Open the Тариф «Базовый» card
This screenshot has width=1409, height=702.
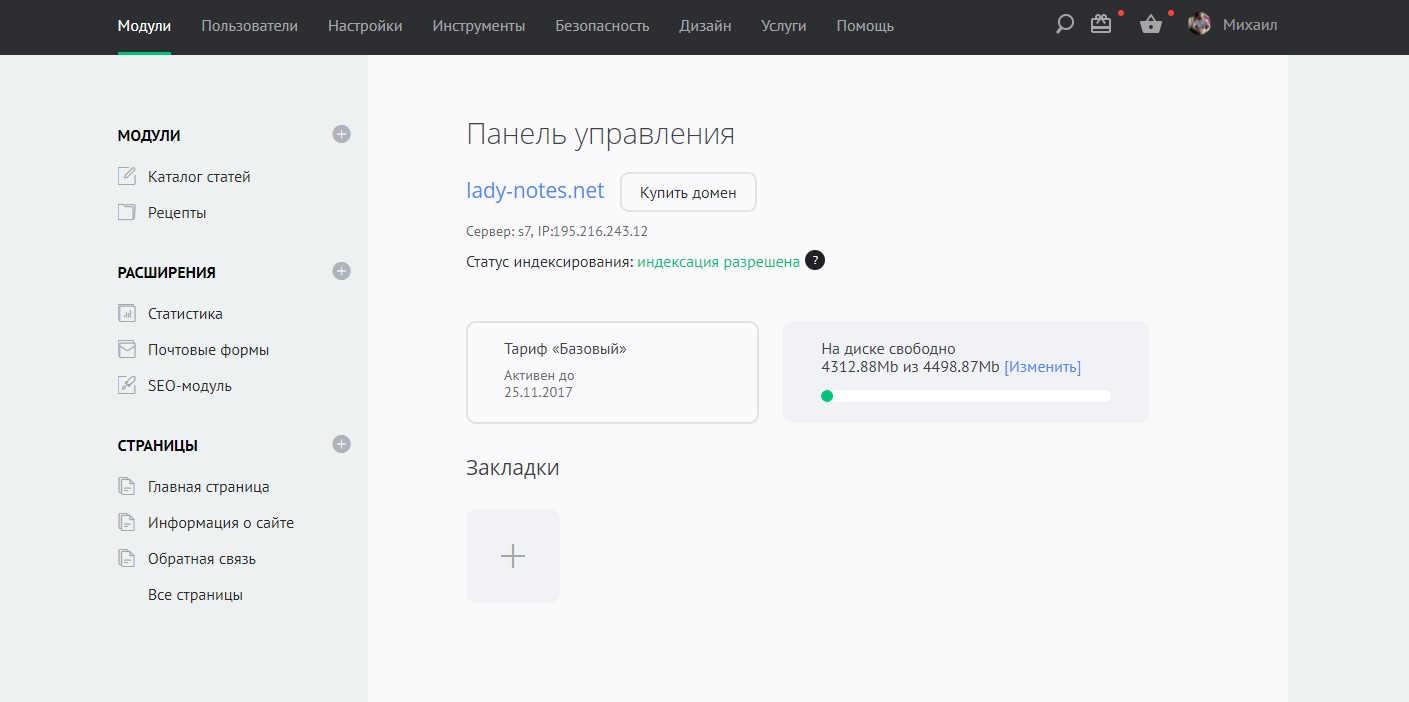(x=612, y=372)
